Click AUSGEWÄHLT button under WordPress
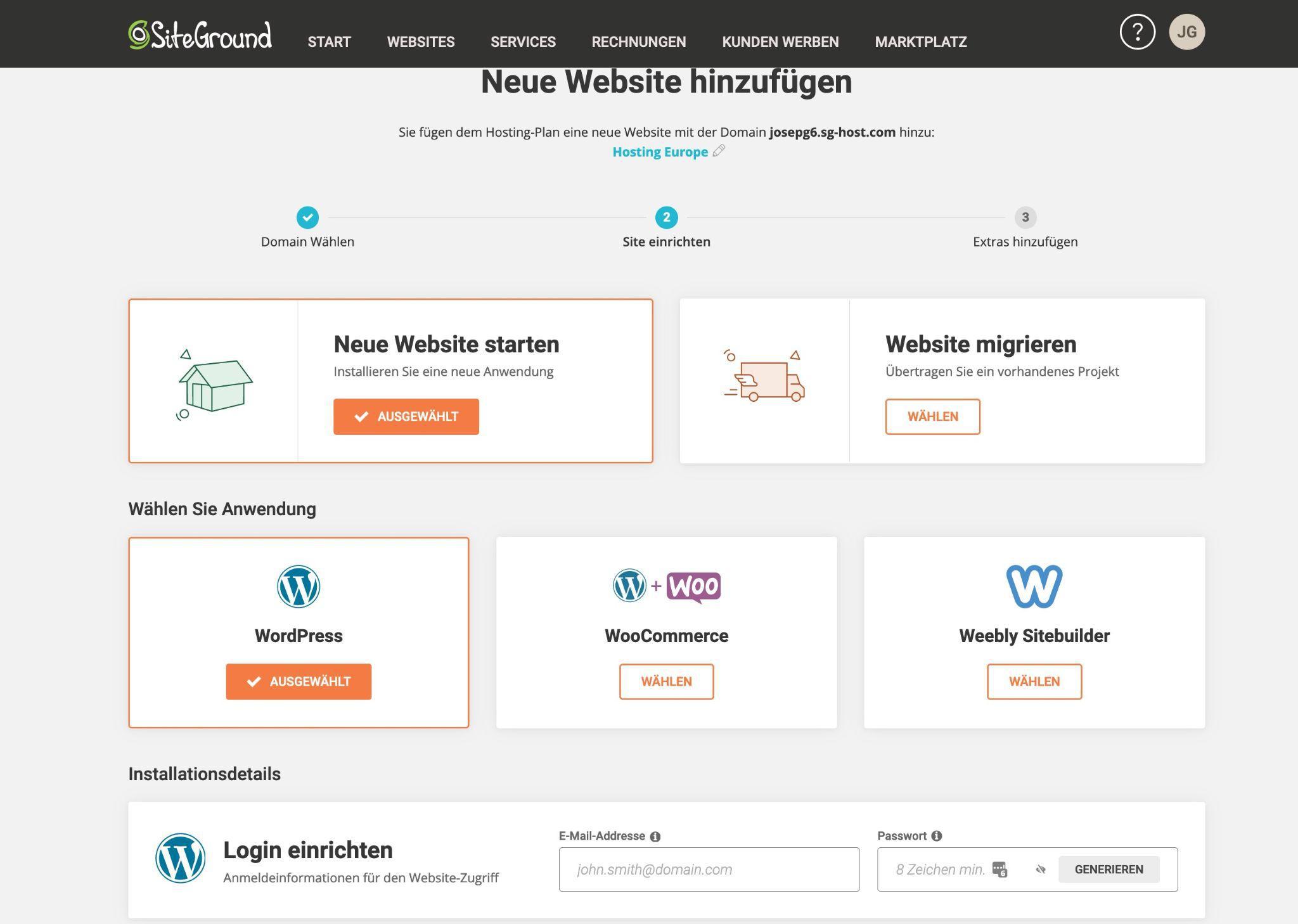Screen dimensions: 1298x924 pos(299,681)
